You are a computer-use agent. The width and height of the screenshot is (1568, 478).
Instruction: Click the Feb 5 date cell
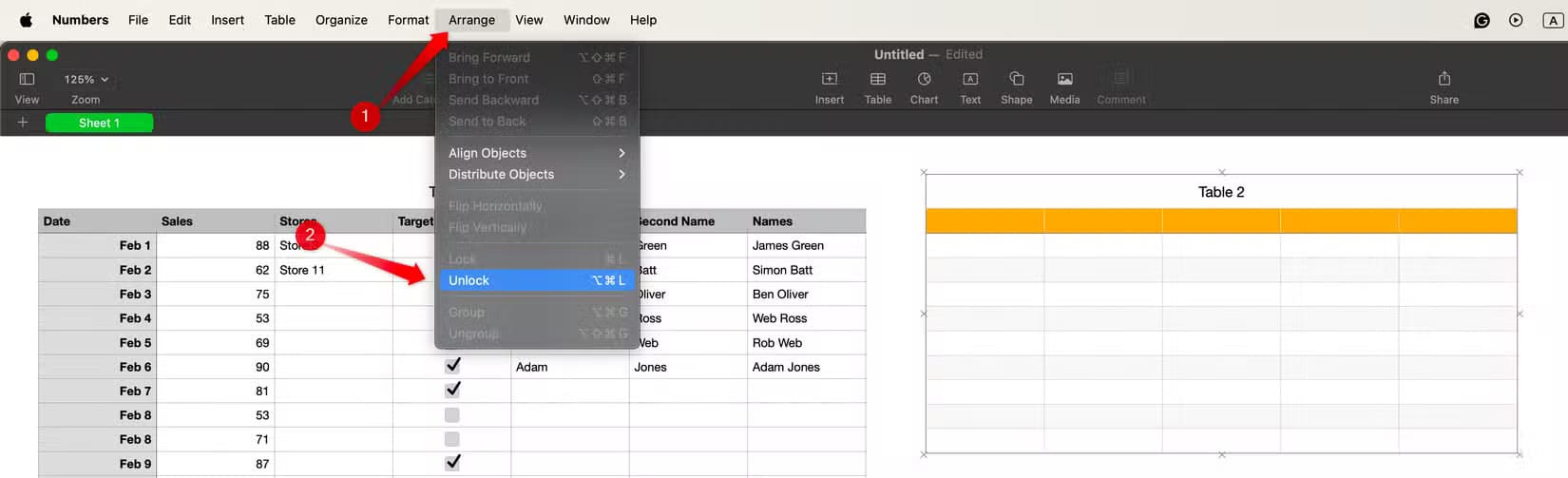[98, 343]
